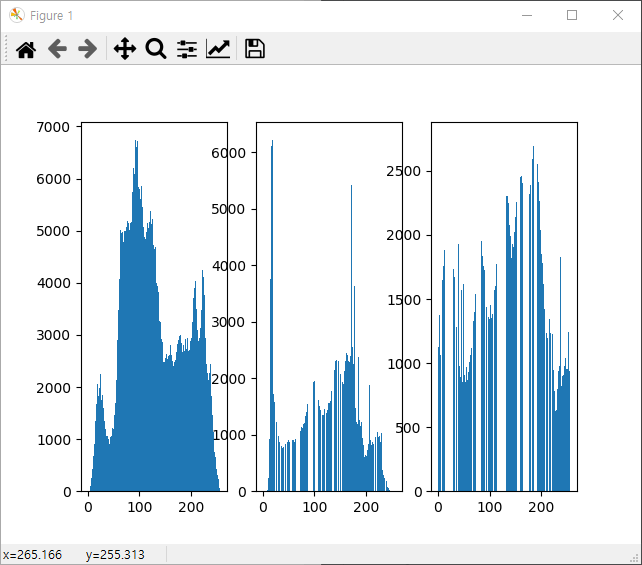This screenshot has height=565, width=642.
Task: Click the 500 tick label of the right plot
Action: [408, 428]
